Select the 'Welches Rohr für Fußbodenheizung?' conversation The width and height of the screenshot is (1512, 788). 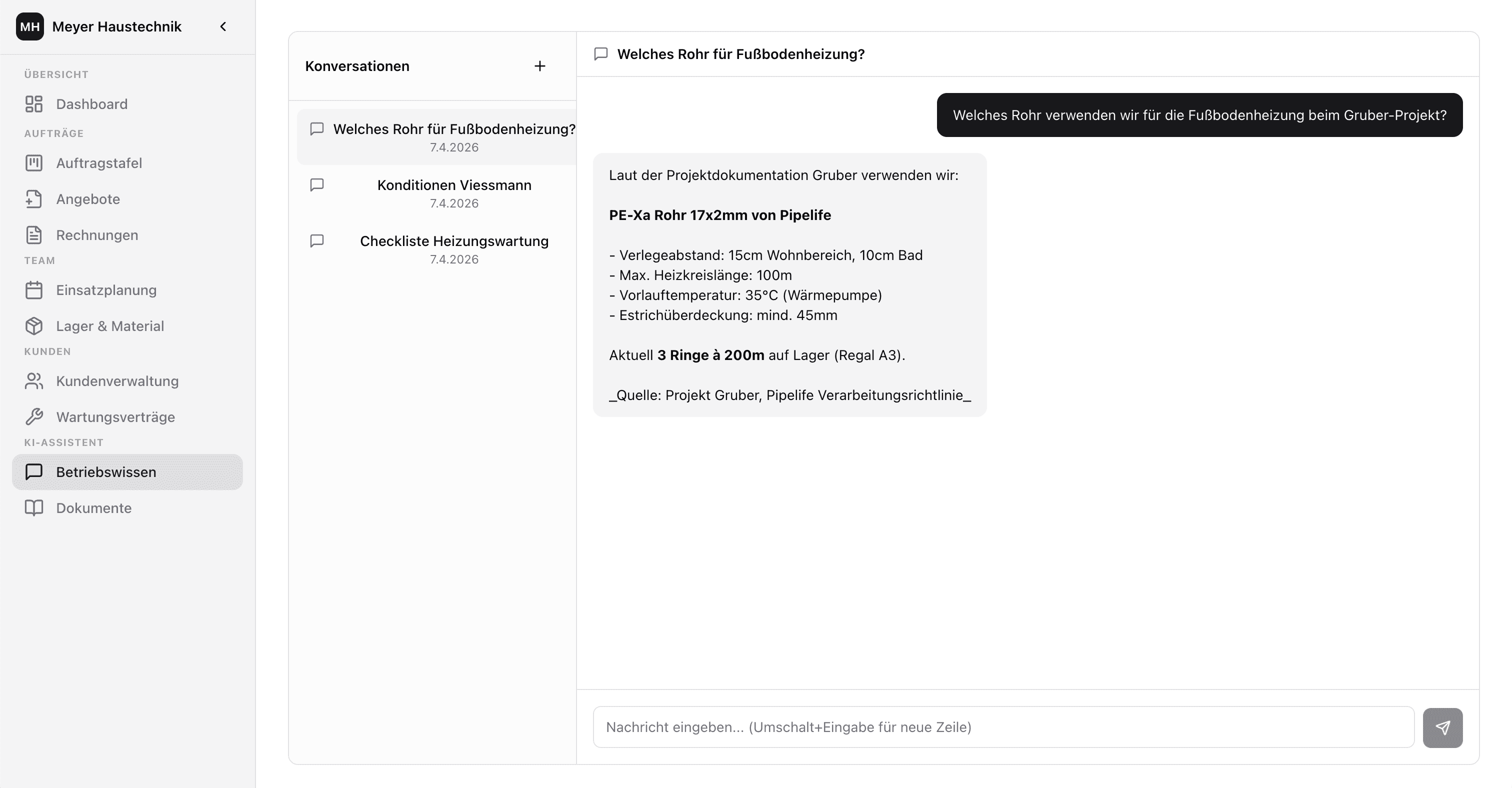(436, 136)
